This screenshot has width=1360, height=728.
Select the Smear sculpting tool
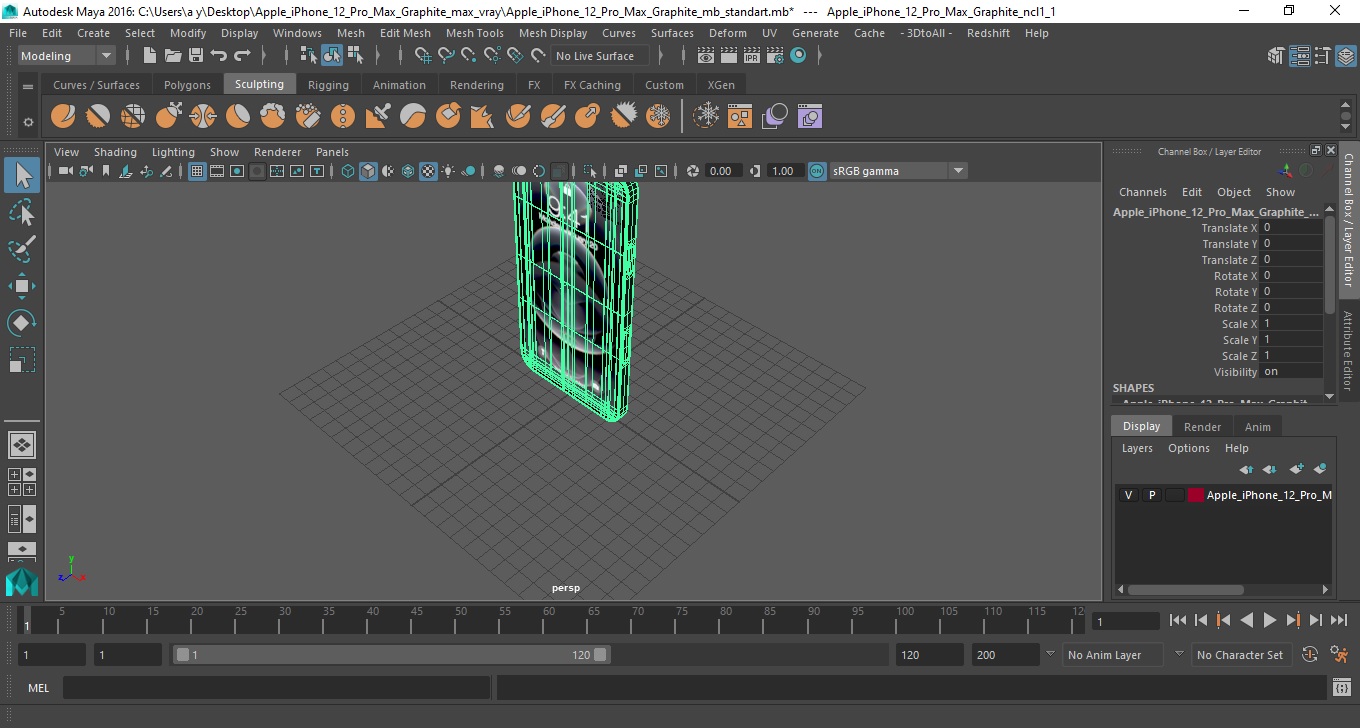coord(553,117)
